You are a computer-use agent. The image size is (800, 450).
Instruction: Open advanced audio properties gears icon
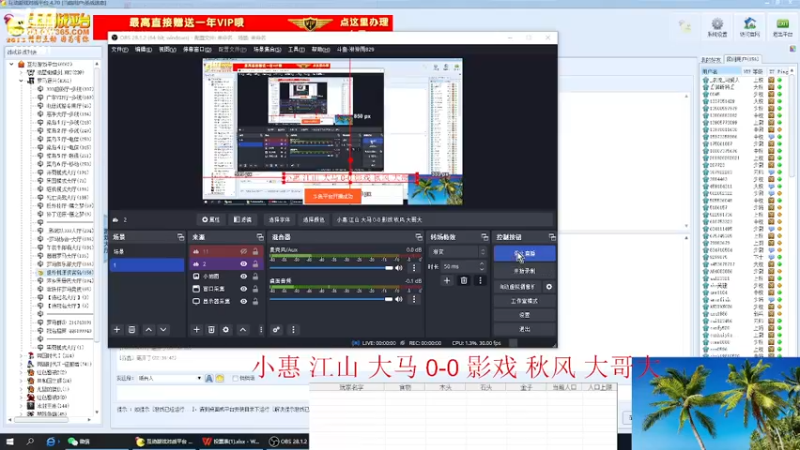point(276,330)
